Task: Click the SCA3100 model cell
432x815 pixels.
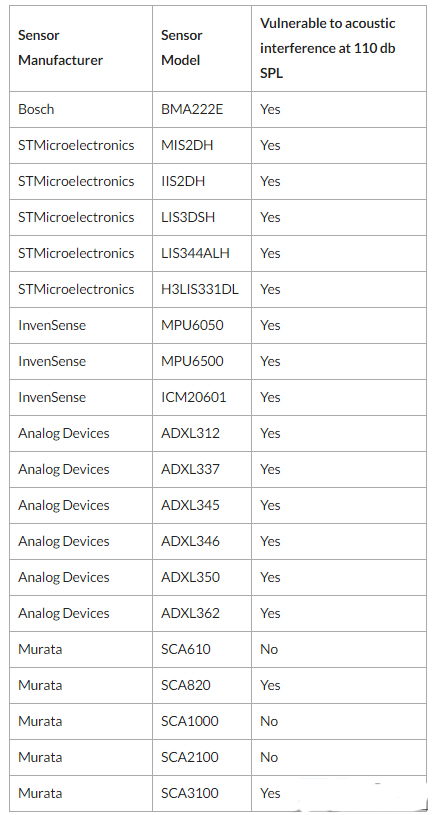Action: pos(190,793)
